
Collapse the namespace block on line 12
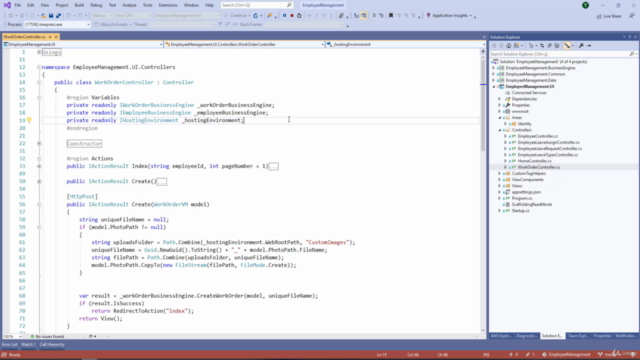point(39,67)
